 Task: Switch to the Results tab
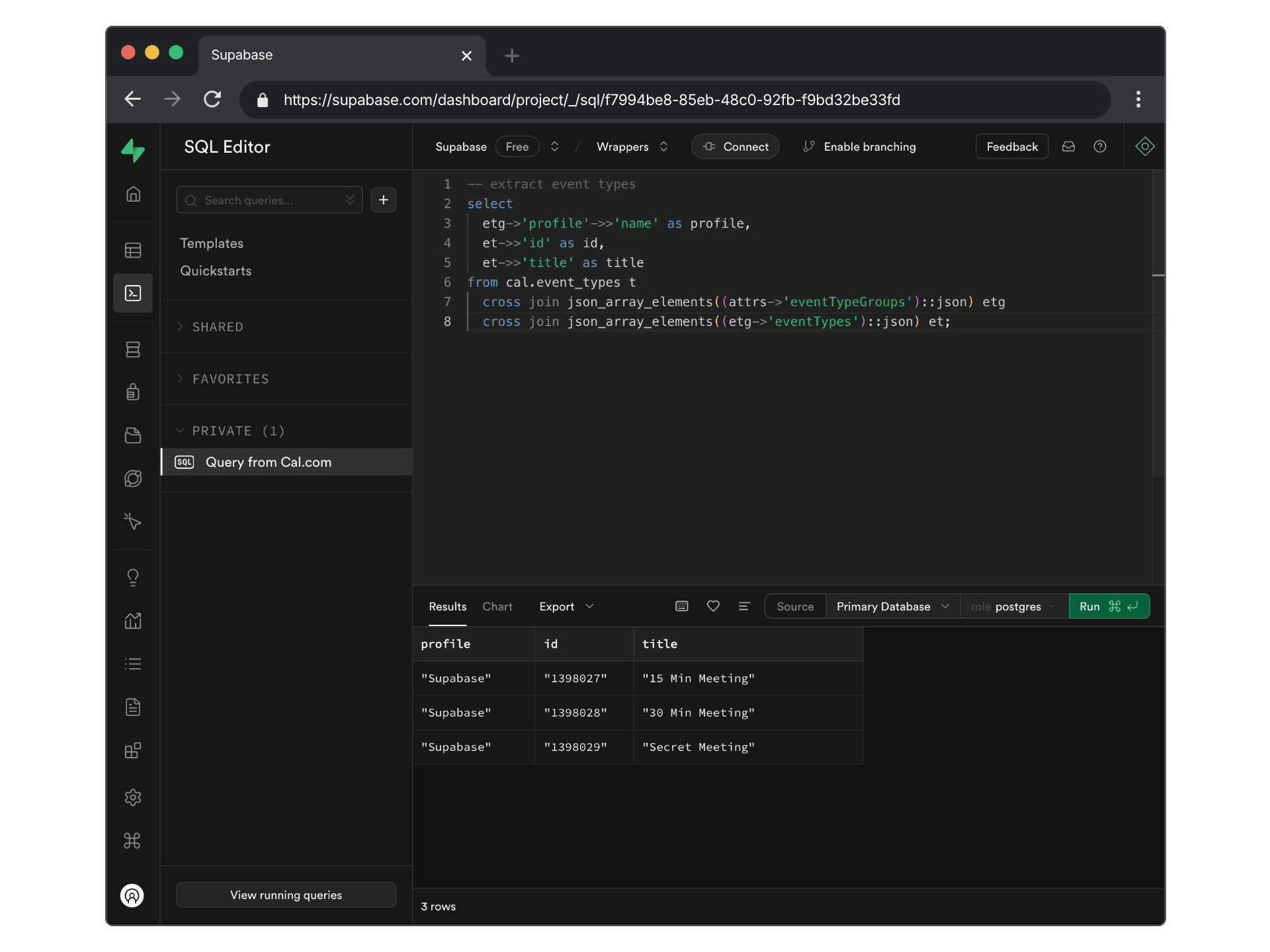point(448,606)
